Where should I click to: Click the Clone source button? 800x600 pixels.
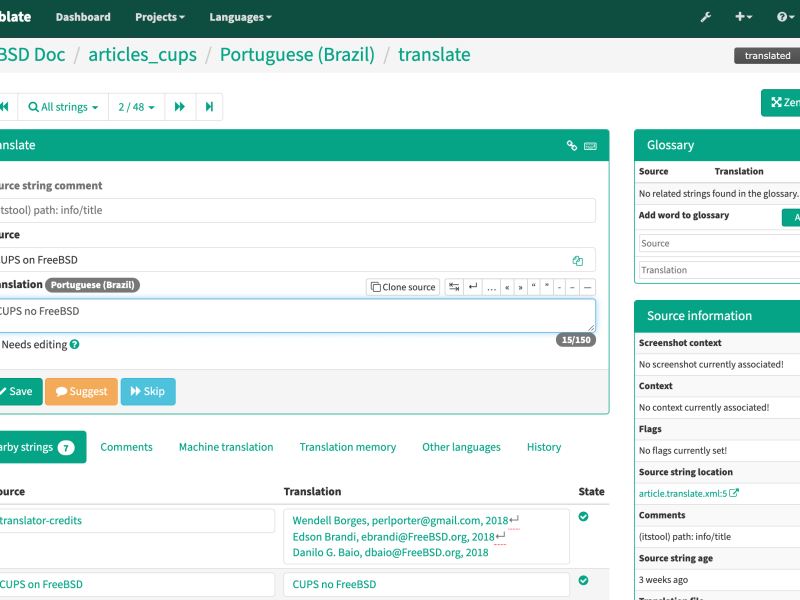[403, 287]
